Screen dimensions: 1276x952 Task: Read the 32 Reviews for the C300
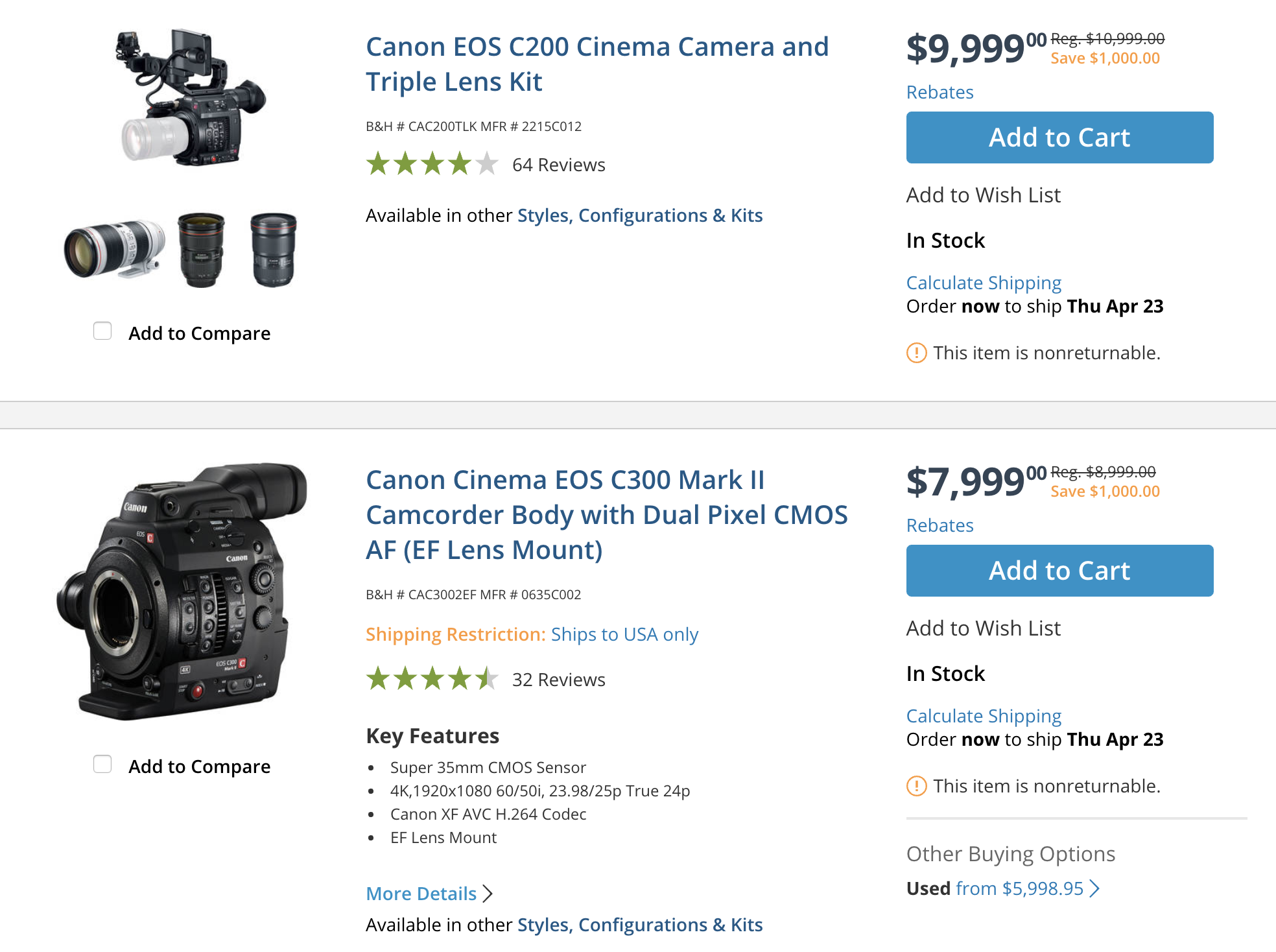[558, 680]
